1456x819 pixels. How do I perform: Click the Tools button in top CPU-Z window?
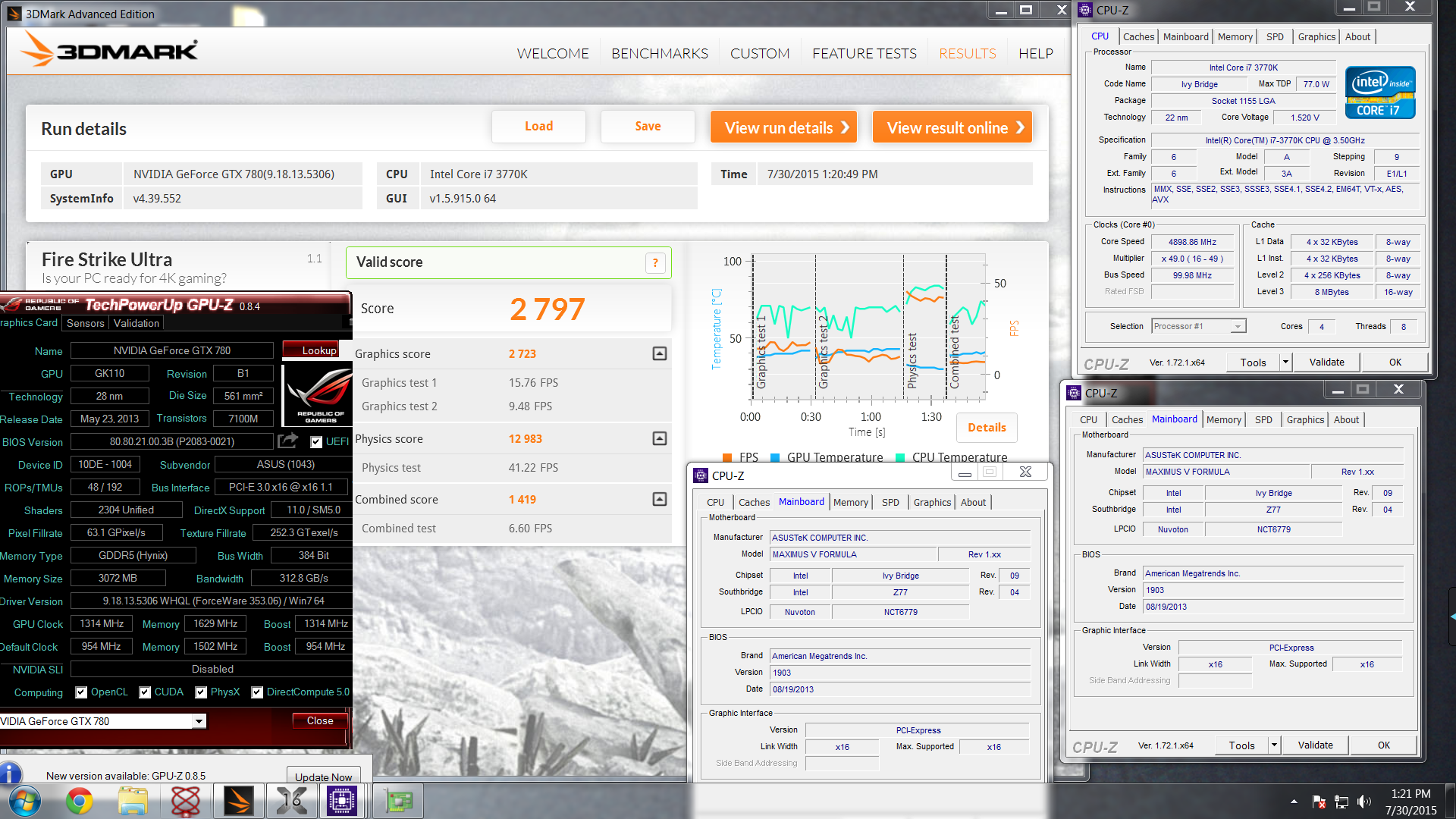coord(1253,362)
